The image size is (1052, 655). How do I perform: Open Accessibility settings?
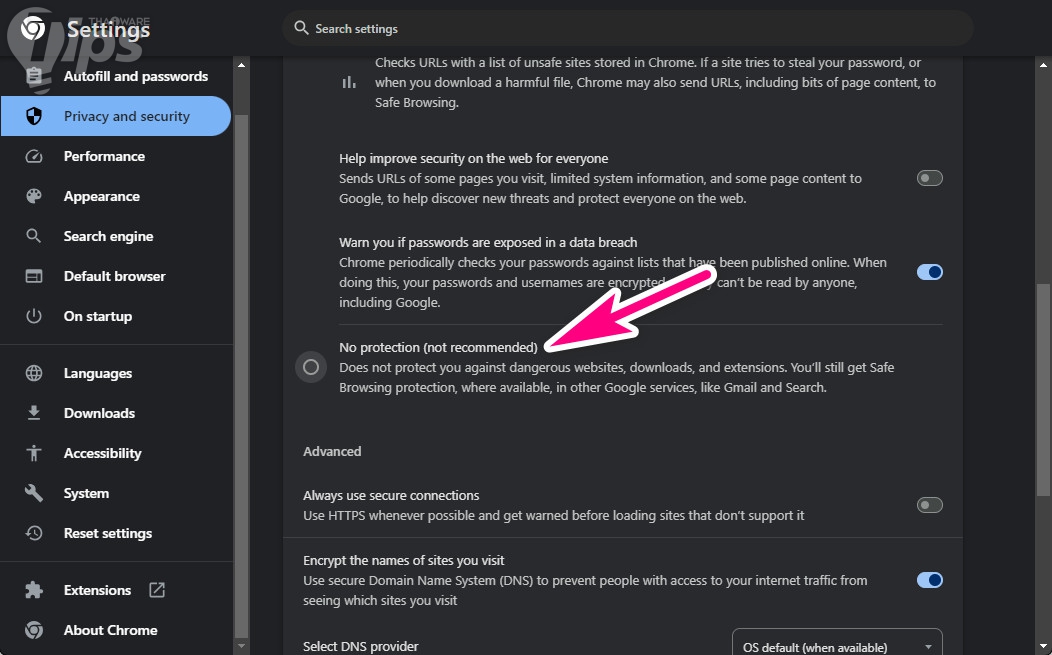coord(116,453)
